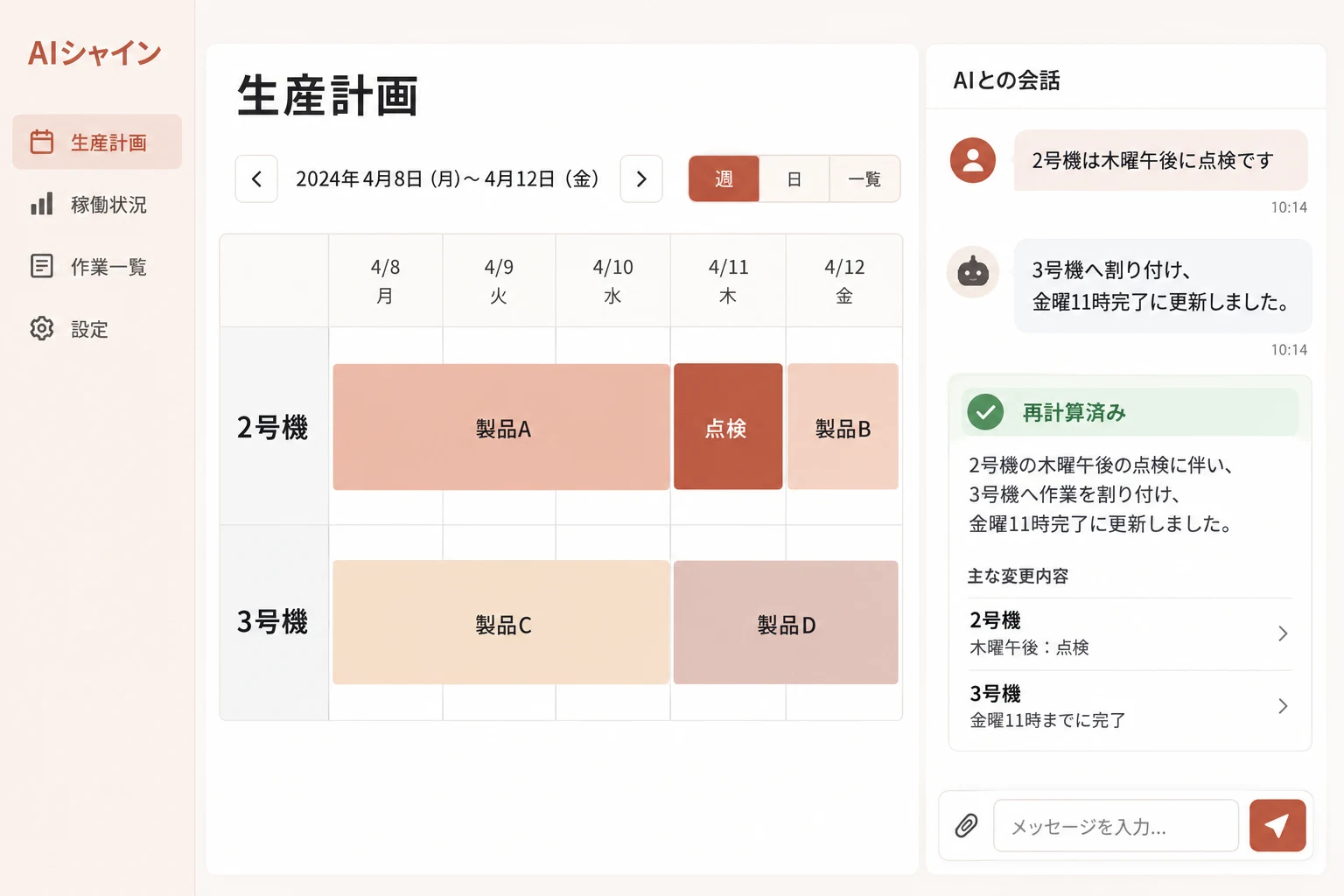Select the 製品B block on 2号機
This screenshot has width=1344, height=896.
(x=843, y=427)
